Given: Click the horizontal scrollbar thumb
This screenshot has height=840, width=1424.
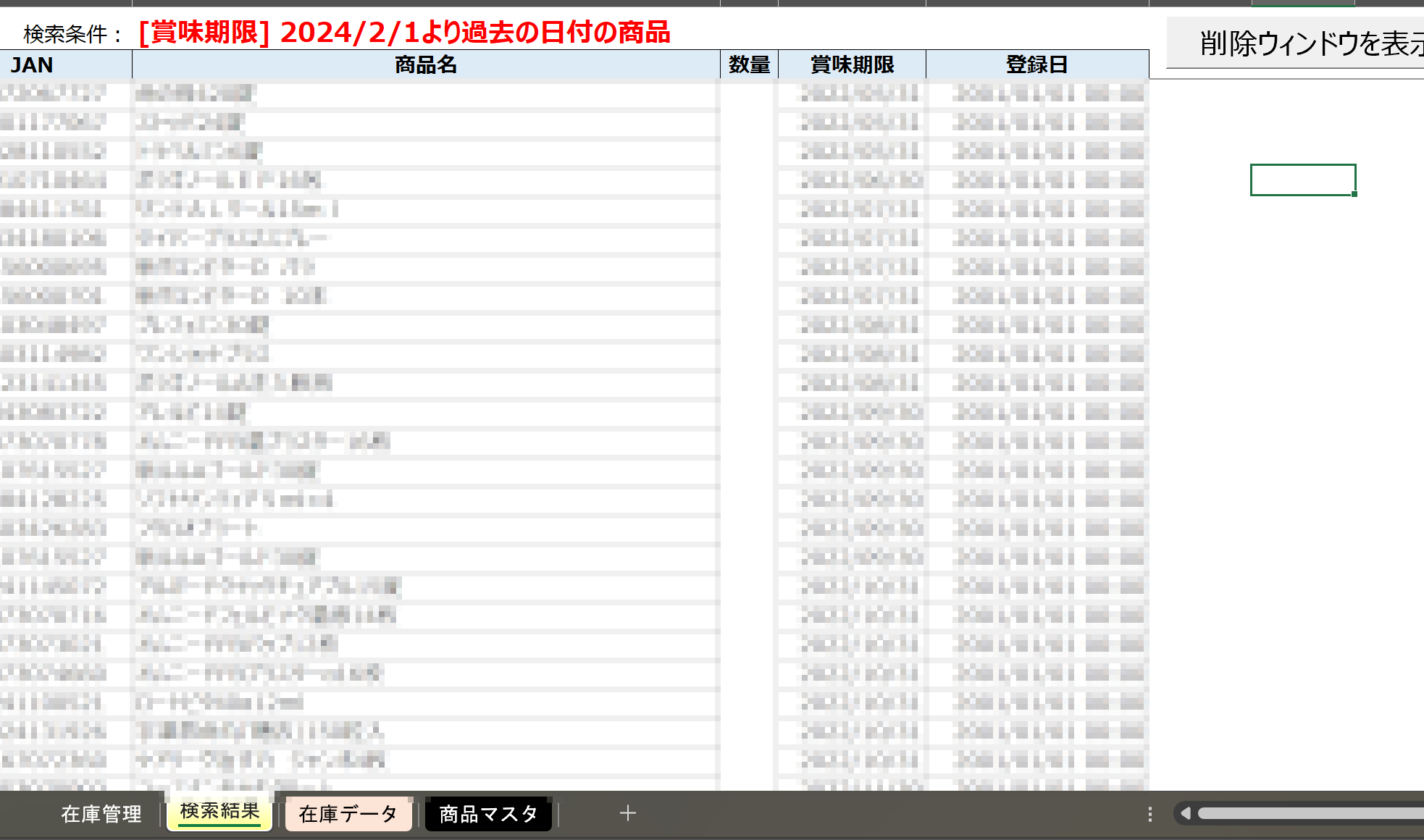Looking at the screenshot, I should (x=1311, y=813).
